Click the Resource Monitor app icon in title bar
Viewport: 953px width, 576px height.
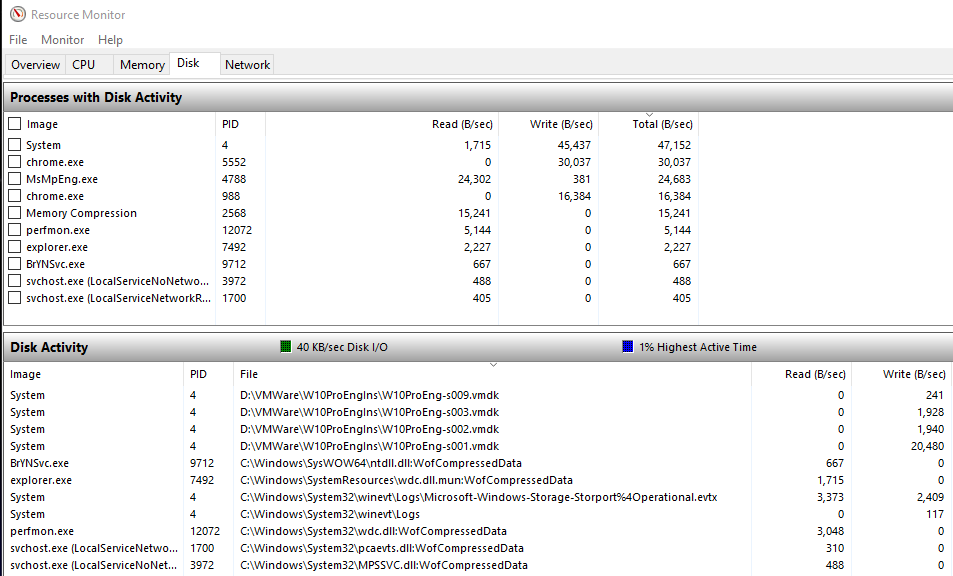18,14
